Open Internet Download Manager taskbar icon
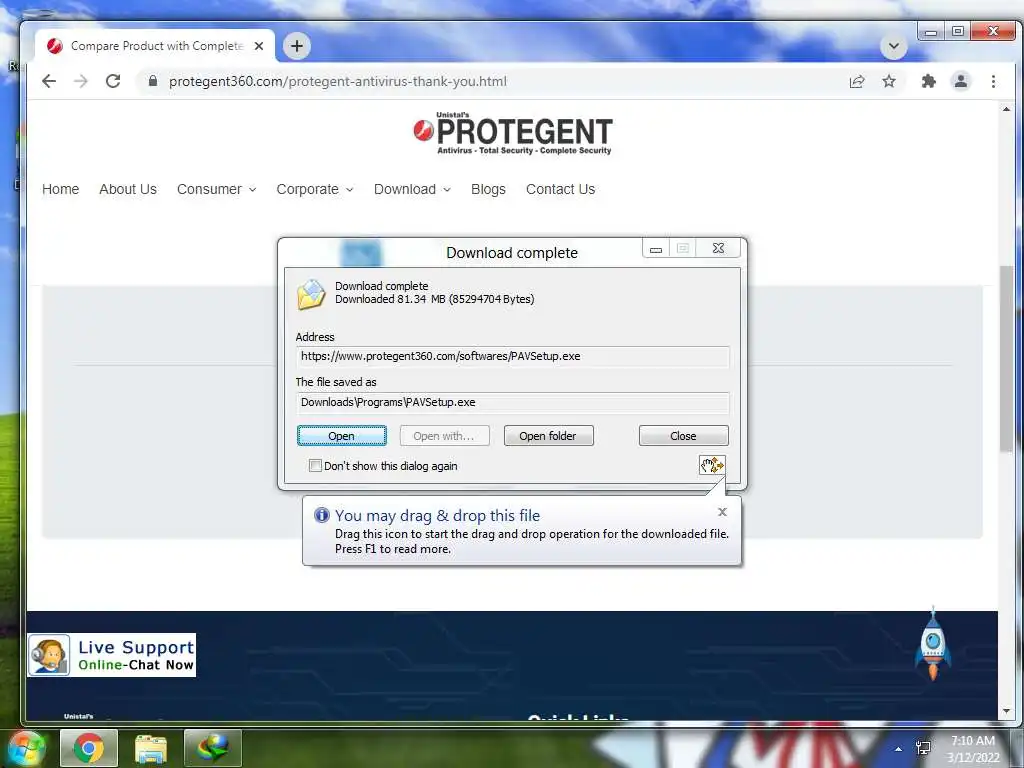The width and height of the screenshot is (1024, 768). [213, 748]
